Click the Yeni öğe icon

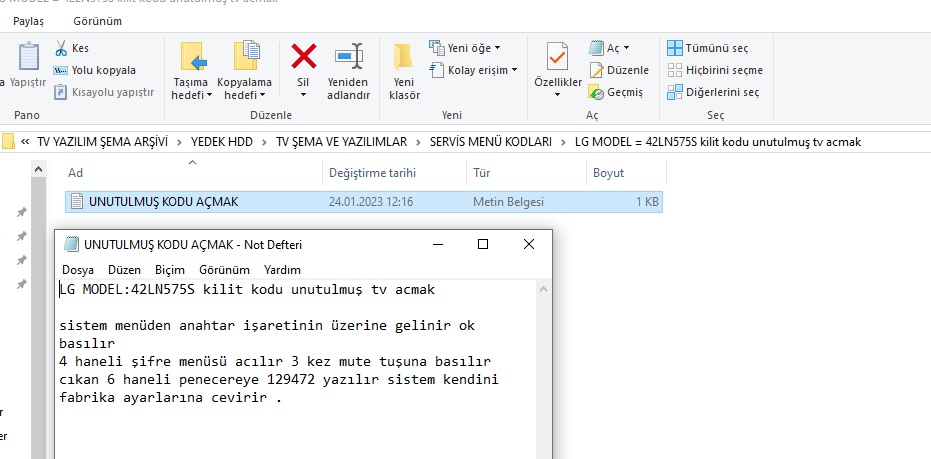tap(436, 48)
